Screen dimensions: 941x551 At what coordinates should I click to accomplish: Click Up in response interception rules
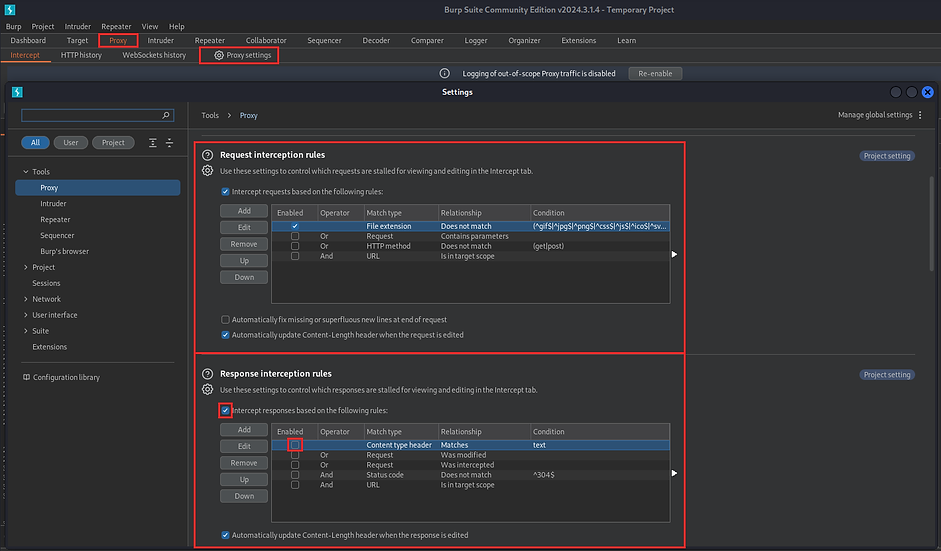tap(244, 480)
